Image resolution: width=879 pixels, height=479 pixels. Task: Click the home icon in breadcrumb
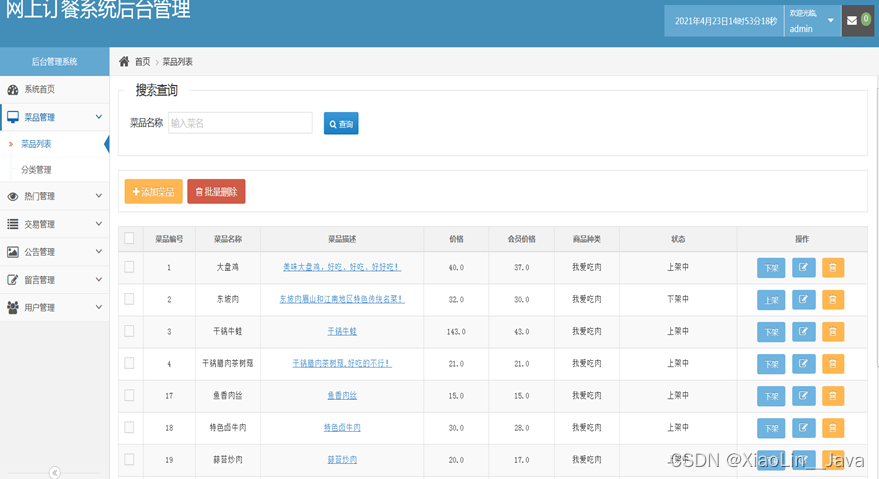click(x=124, y=61)
